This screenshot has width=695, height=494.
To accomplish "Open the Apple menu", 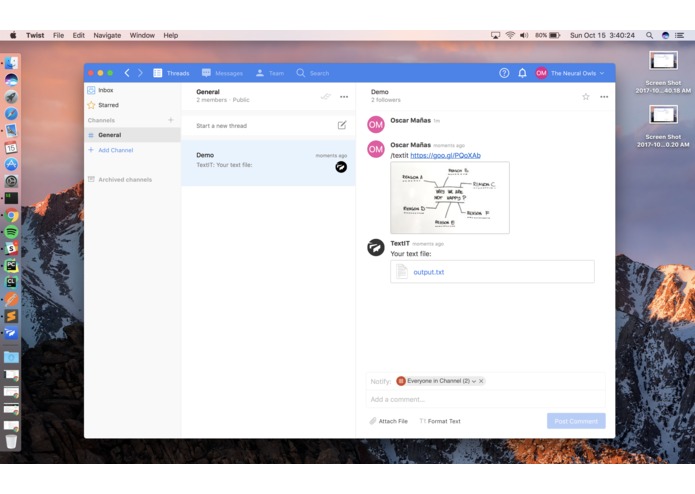I will click(13, 35).
